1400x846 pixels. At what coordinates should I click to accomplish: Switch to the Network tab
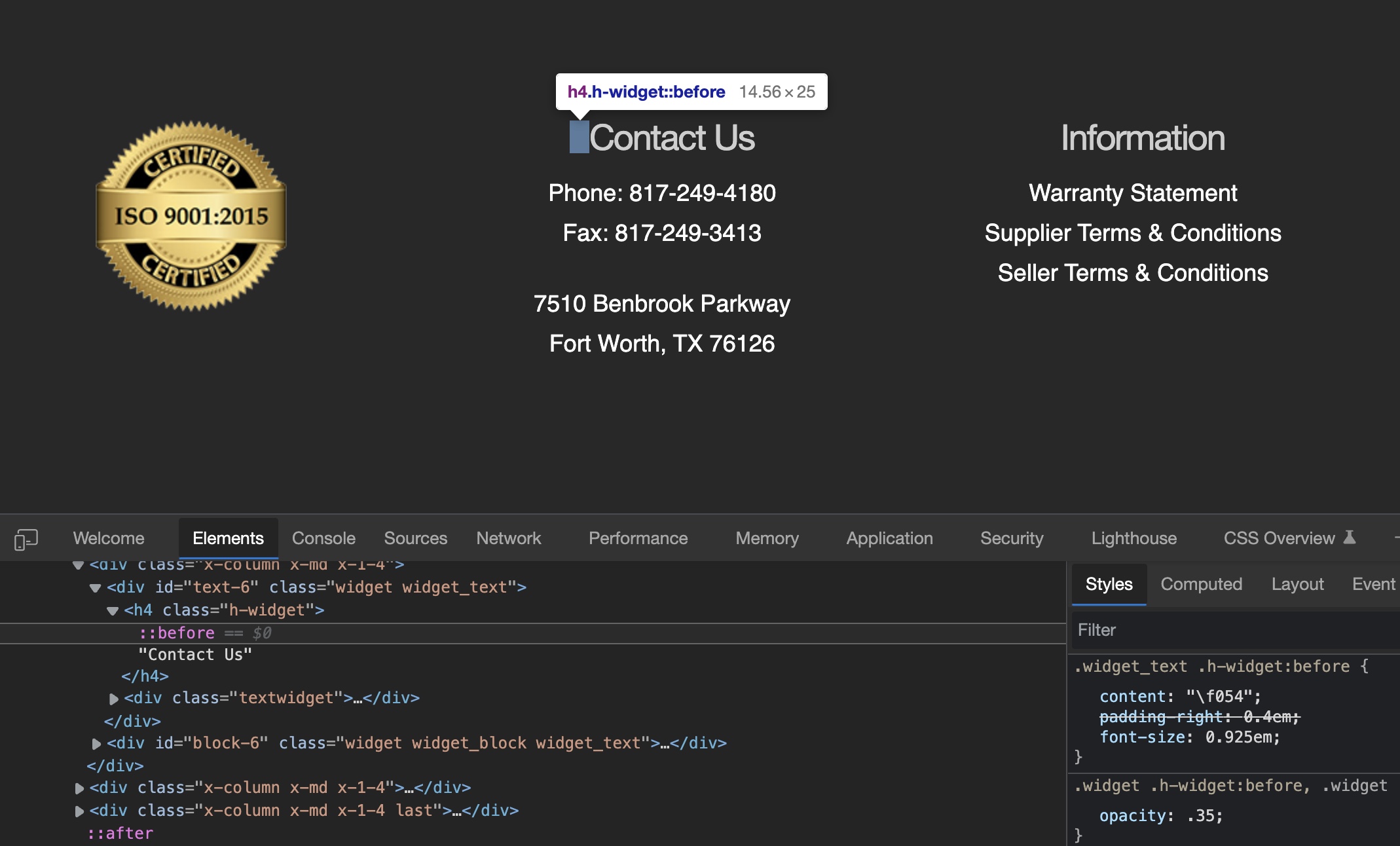508,538
